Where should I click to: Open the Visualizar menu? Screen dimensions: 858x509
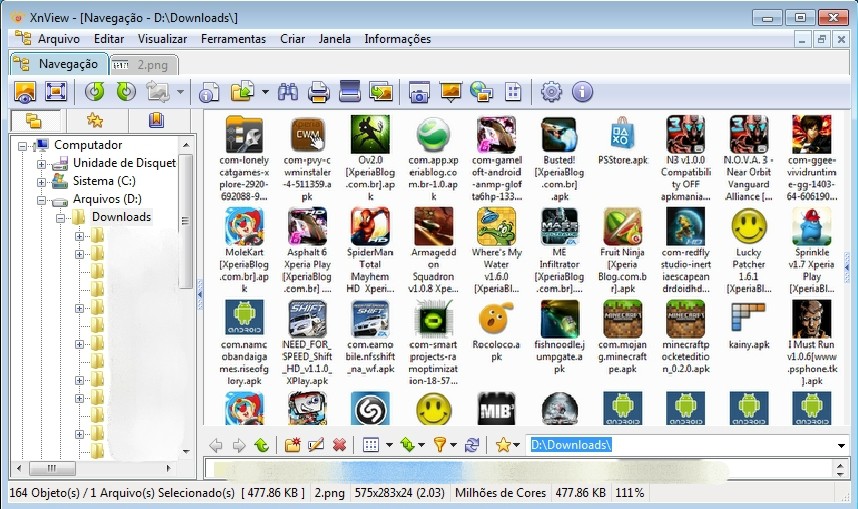[162, 39]
